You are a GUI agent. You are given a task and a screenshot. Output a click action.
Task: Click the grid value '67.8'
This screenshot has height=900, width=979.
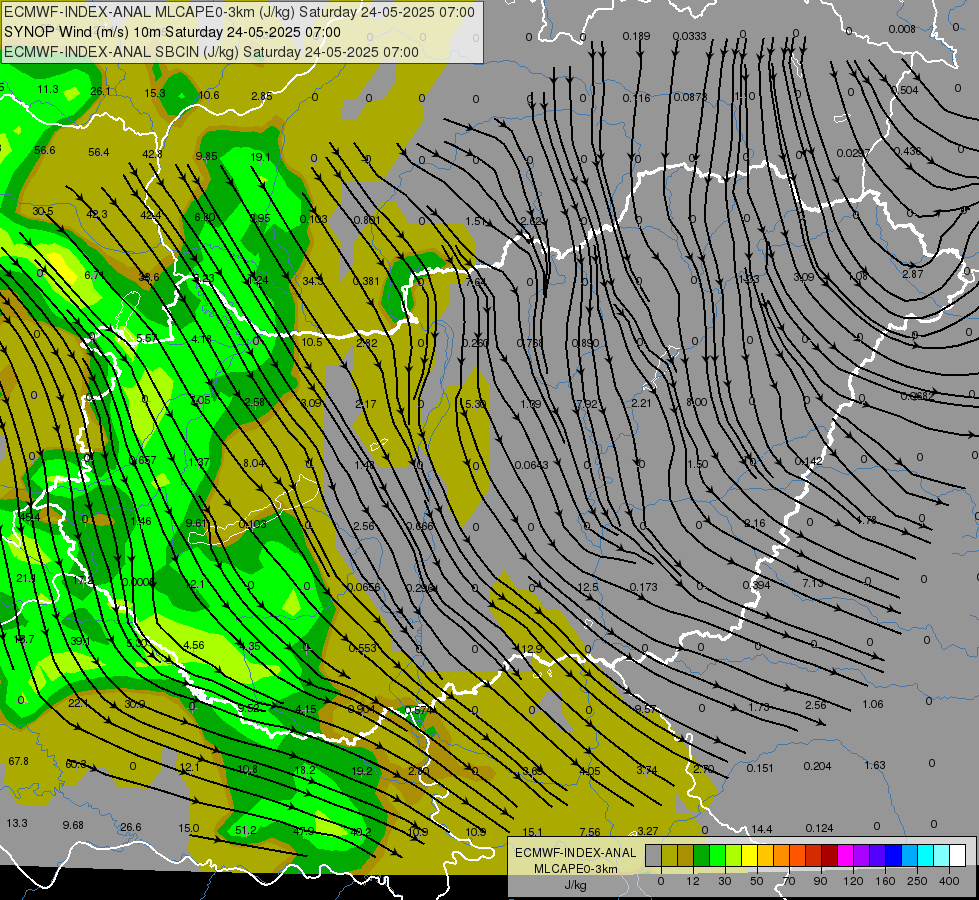tap(18, 761)
